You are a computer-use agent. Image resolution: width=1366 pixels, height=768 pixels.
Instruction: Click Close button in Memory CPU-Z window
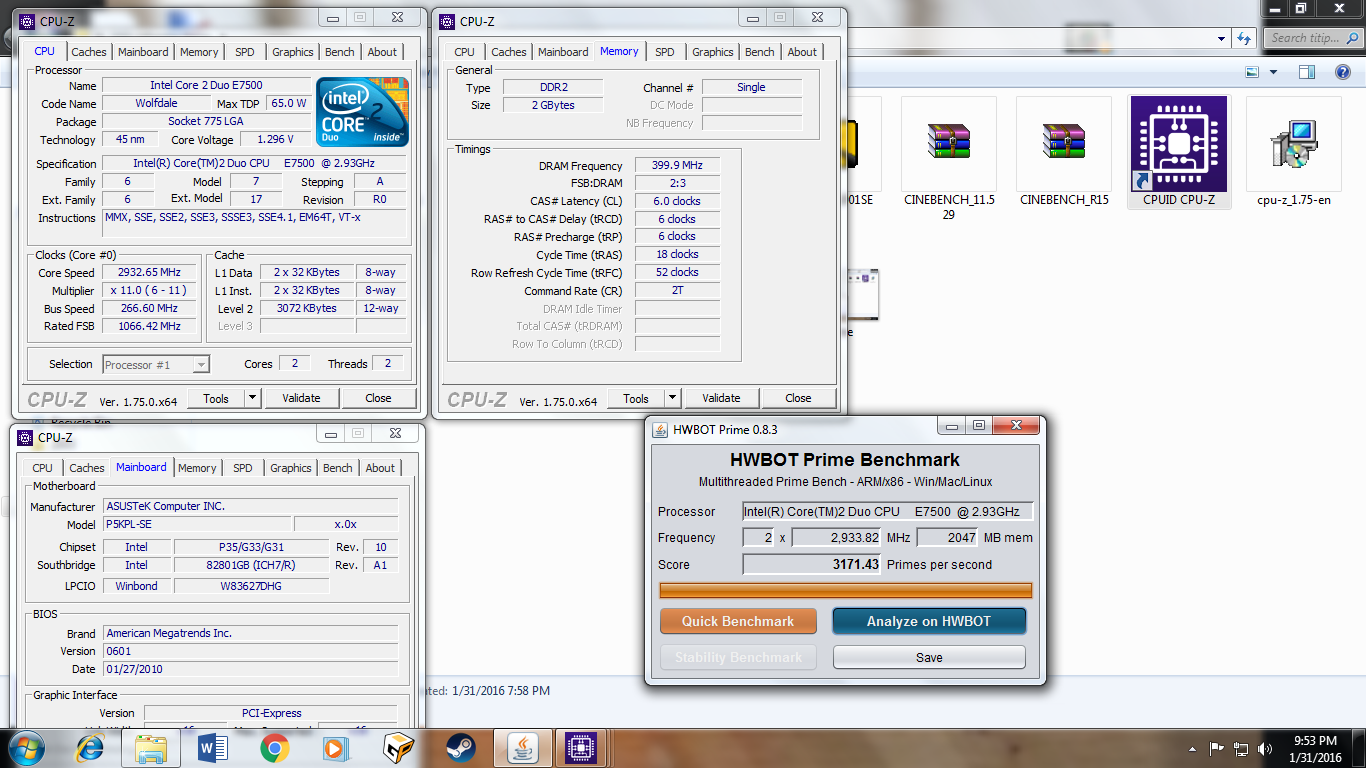[x=798, y=398]
